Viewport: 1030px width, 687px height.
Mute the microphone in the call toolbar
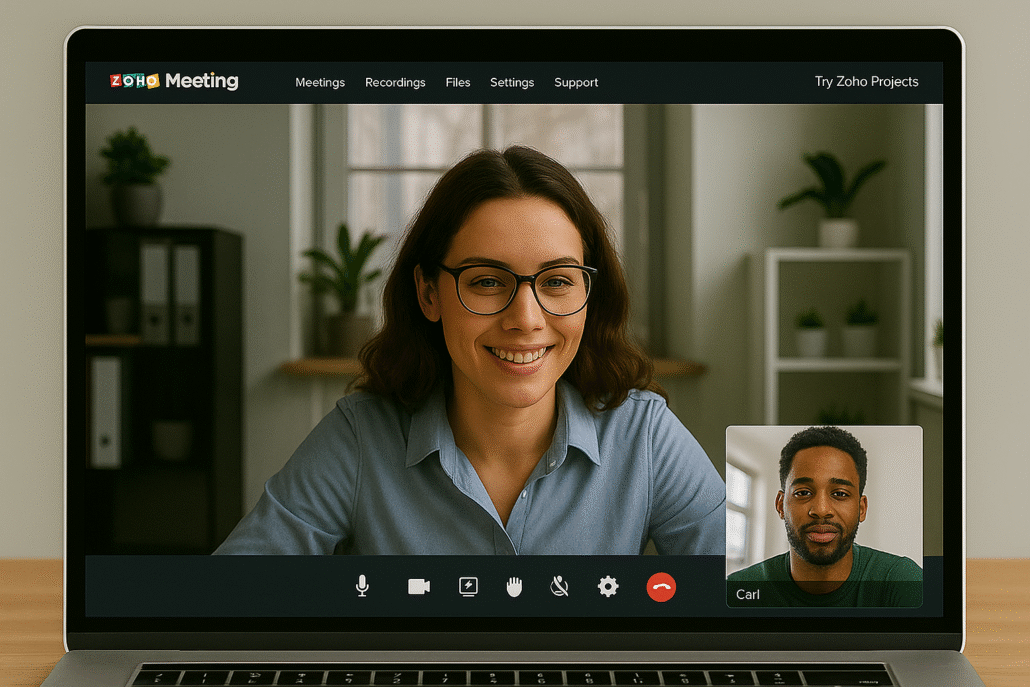(x=362, y=586)
